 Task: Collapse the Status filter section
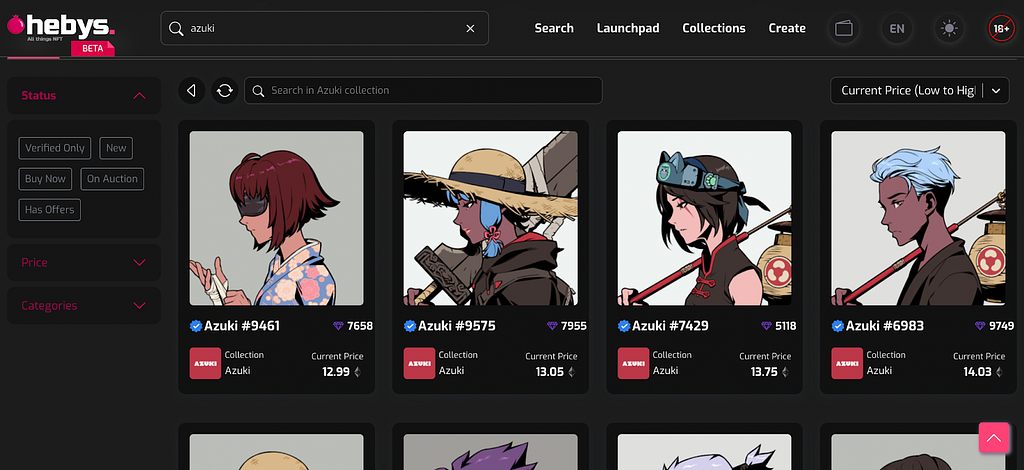coord(84,95)
